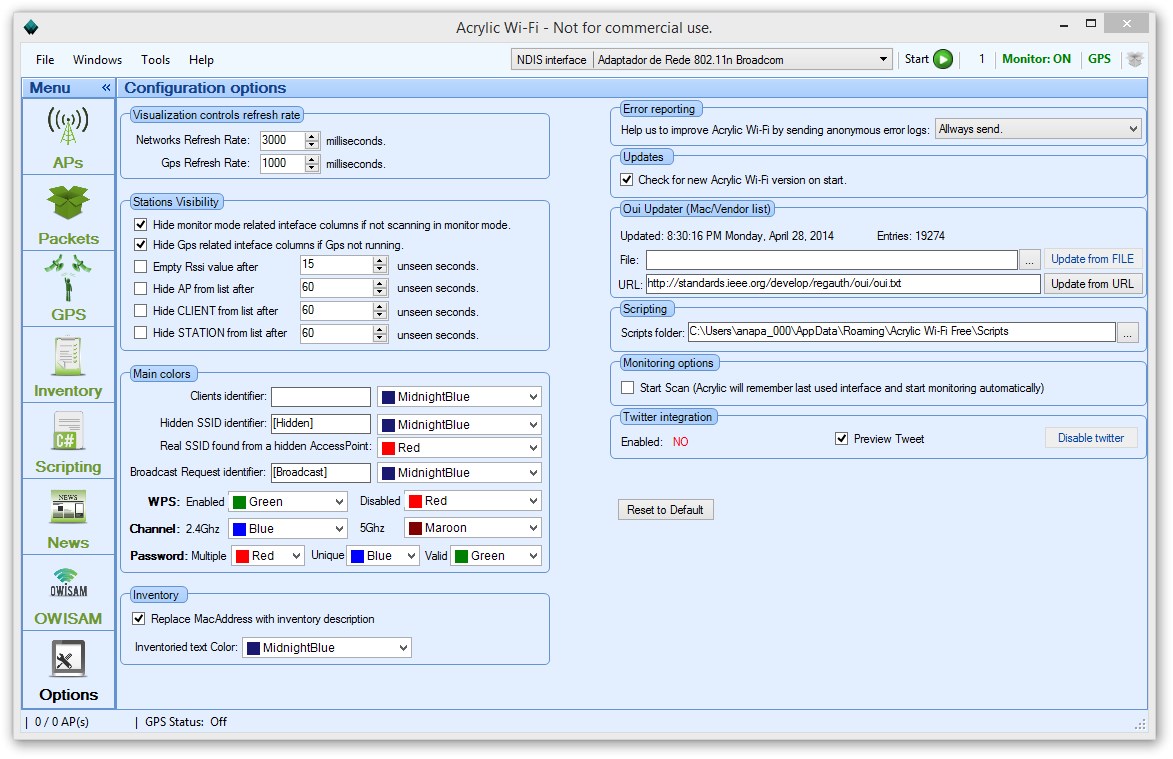Toggle the Preview Tweet checkbox
Viewport: 1173px width, 759px height.
coord(842,438)
